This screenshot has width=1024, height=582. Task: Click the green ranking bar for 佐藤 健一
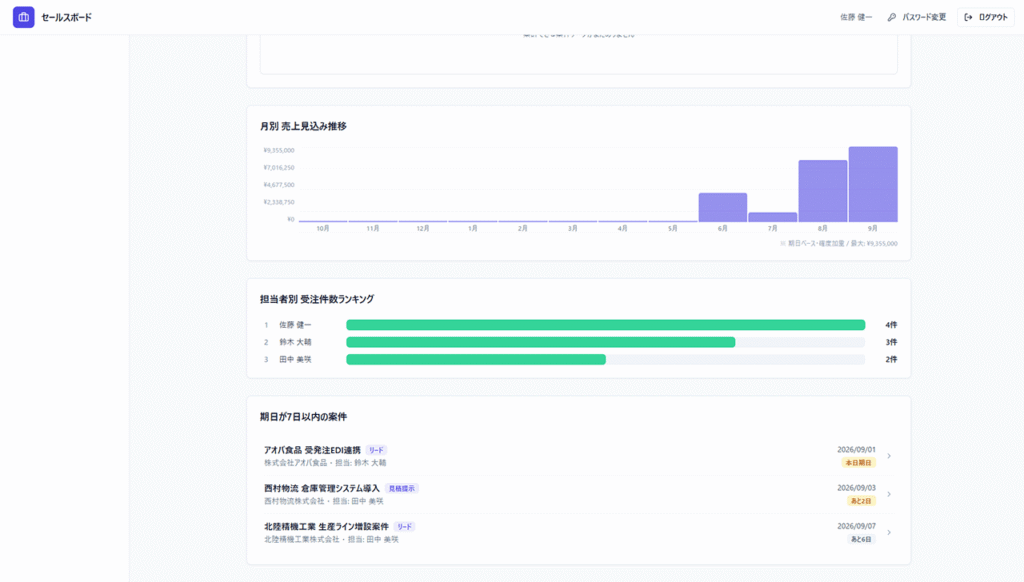tap(605, 325)
